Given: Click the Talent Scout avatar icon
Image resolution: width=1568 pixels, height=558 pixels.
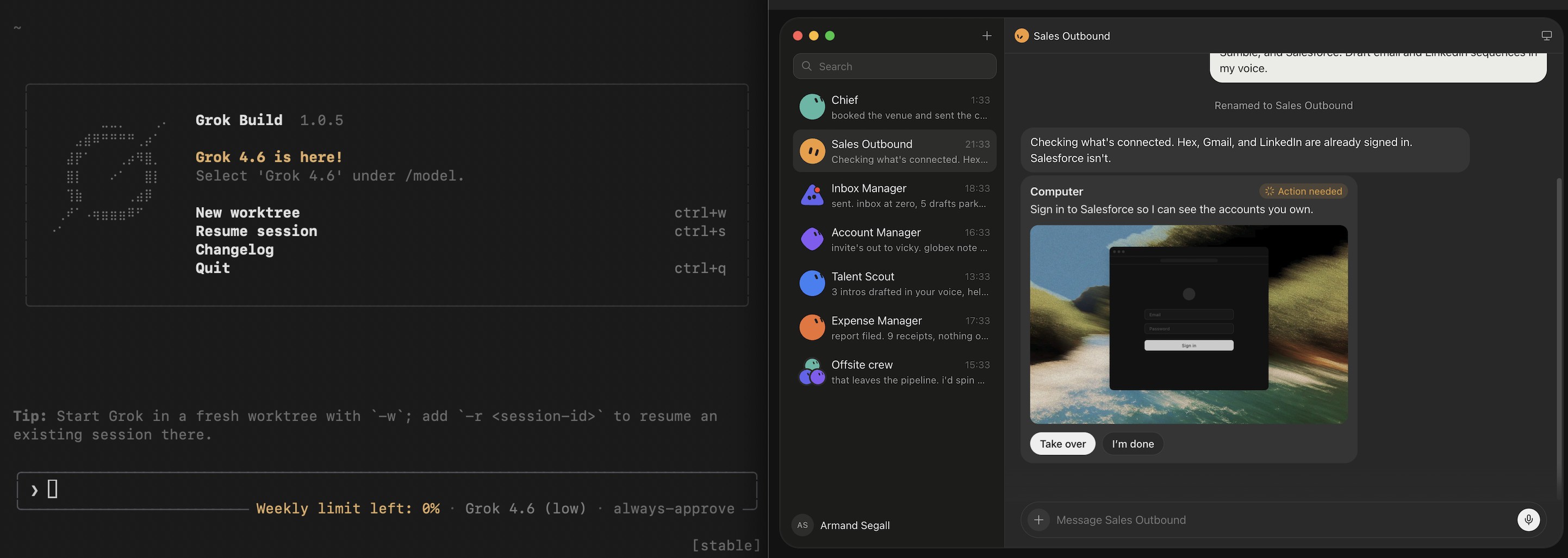Looking at the screenshot, I should (x=812, y=283).
